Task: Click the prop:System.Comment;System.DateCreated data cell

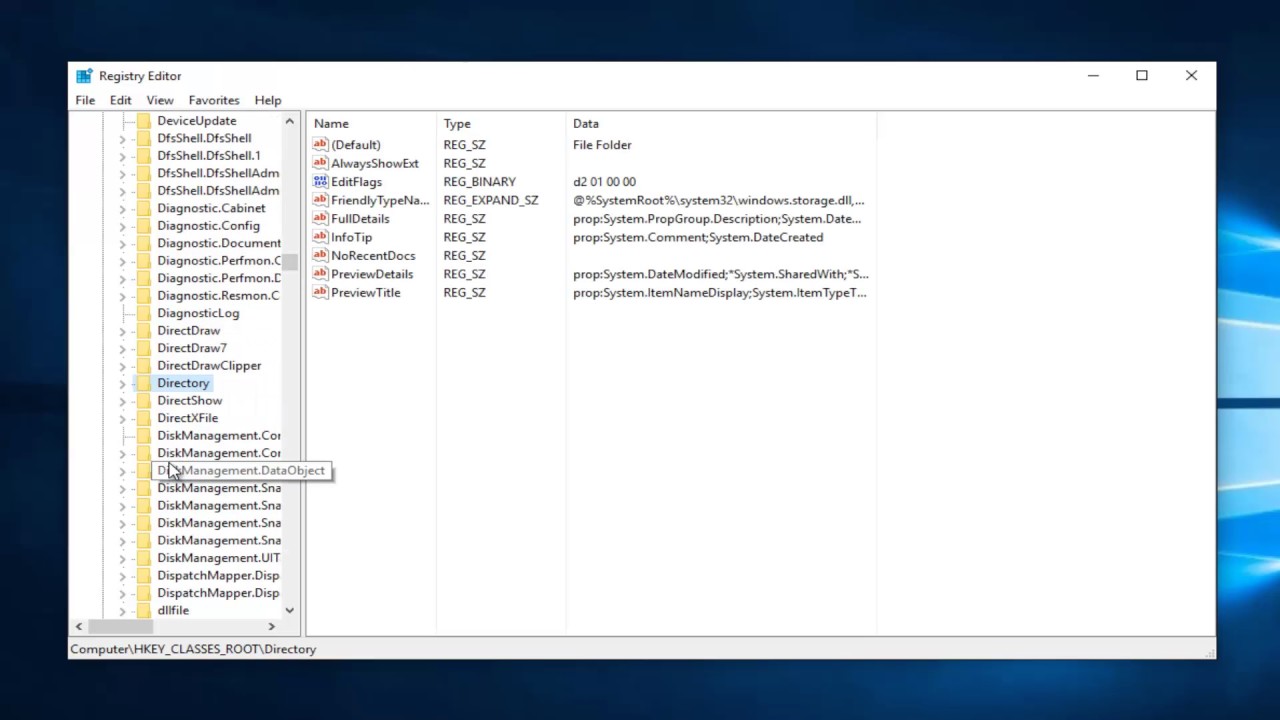Action: click(698, 237)
